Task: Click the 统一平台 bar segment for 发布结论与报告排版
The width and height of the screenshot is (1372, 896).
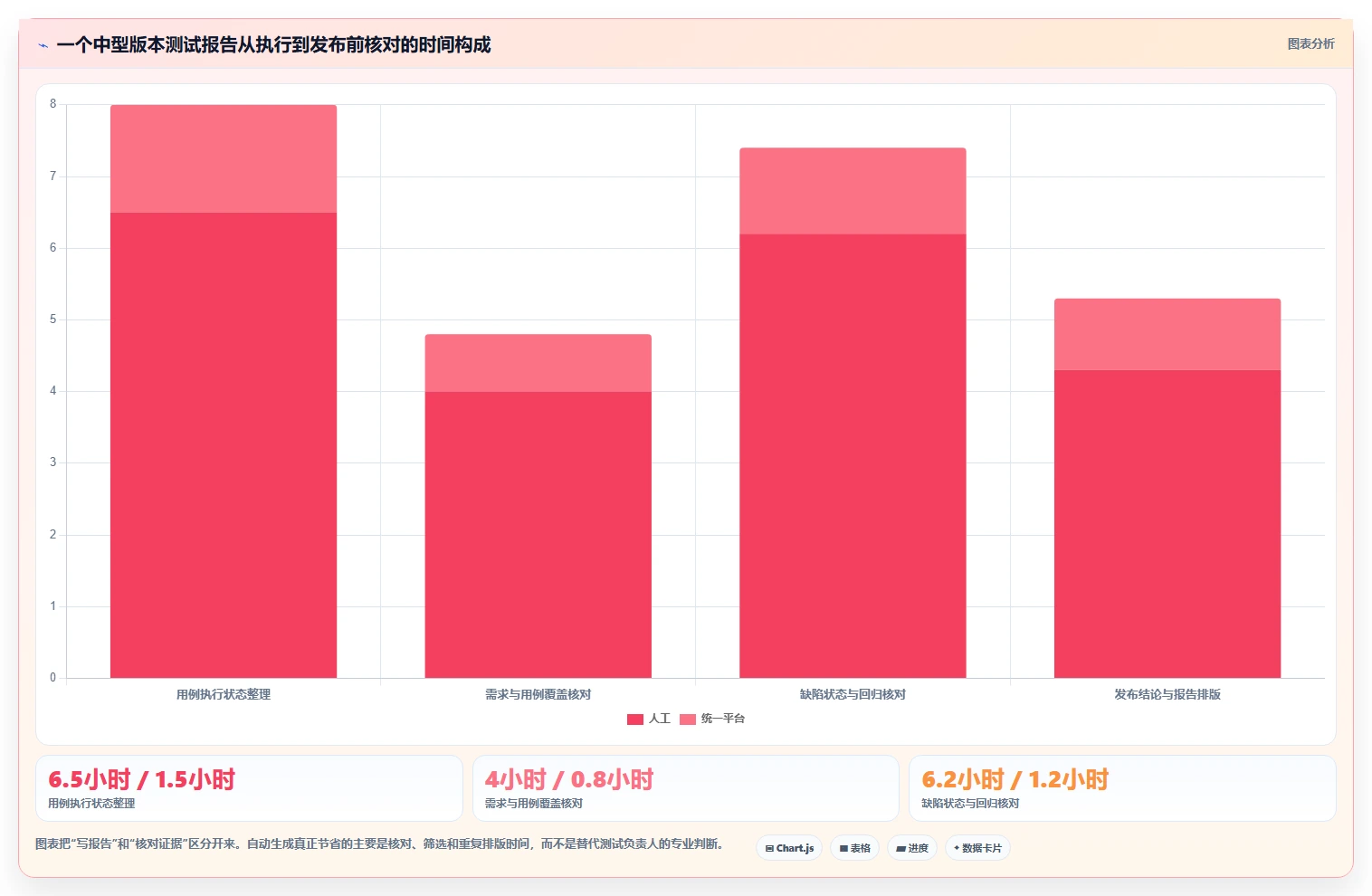Action: pyautogui.click(x=1167, y=334)
